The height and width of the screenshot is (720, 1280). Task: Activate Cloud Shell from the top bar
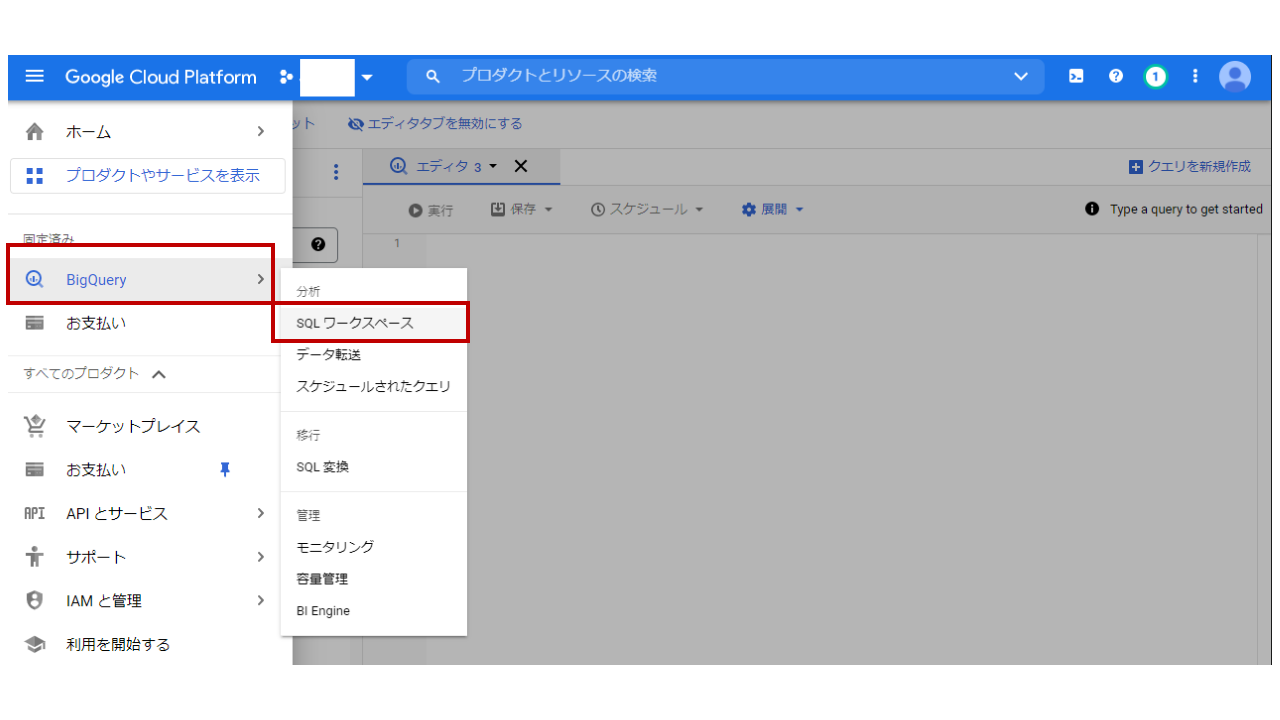1075,76
